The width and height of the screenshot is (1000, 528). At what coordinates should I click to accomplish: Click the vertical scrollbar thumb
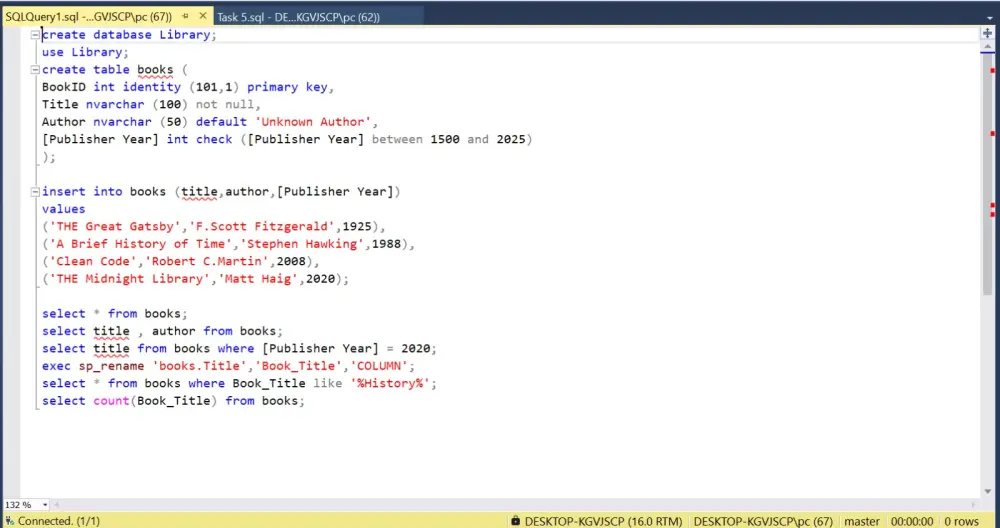click(x=988, y=175)
